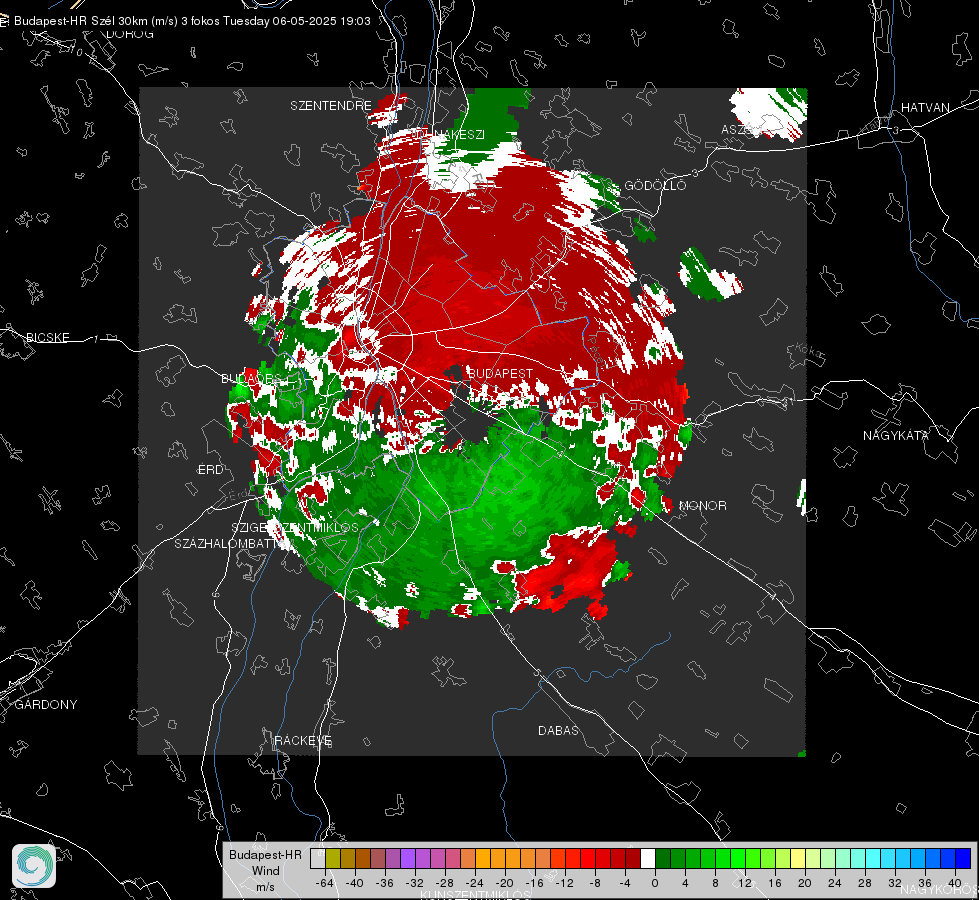Pick the white swatch in the wind legend

point(648,859)
